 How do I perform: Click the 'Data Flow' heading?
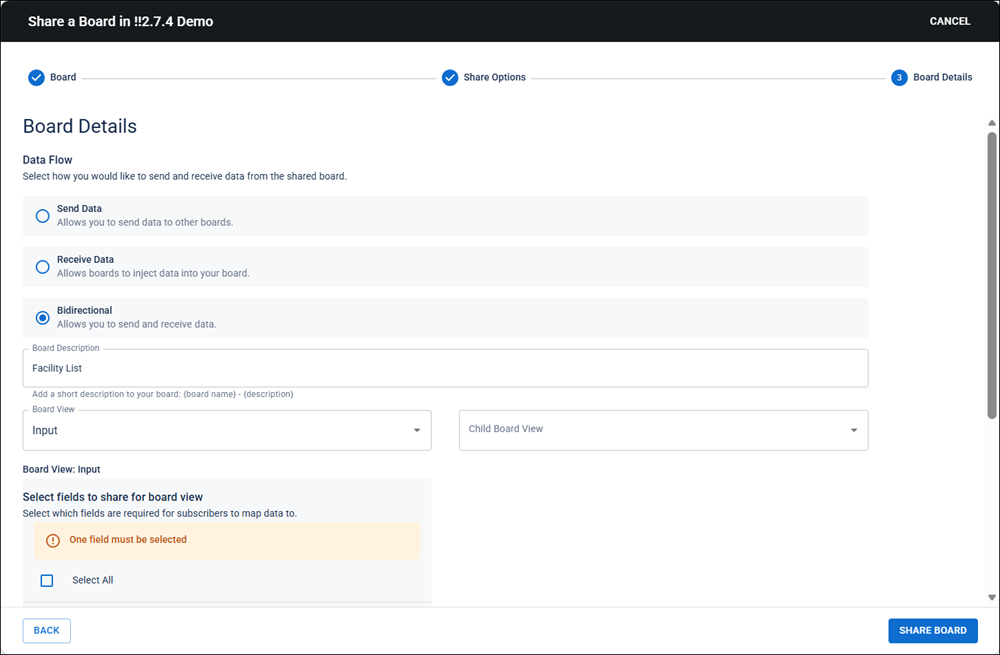click(x=48, y=160)
